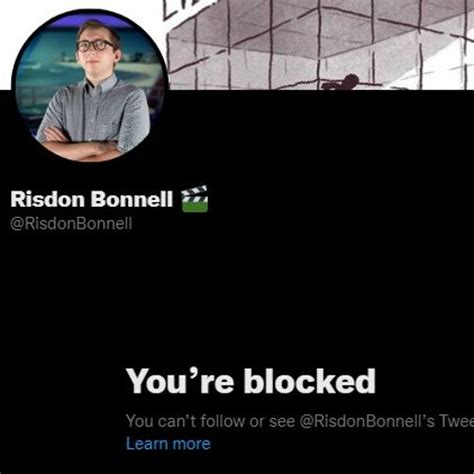This screenshot has width=474, height=474.
Task: Select the word blocked in the heading
Action: [x=309, y=381]
